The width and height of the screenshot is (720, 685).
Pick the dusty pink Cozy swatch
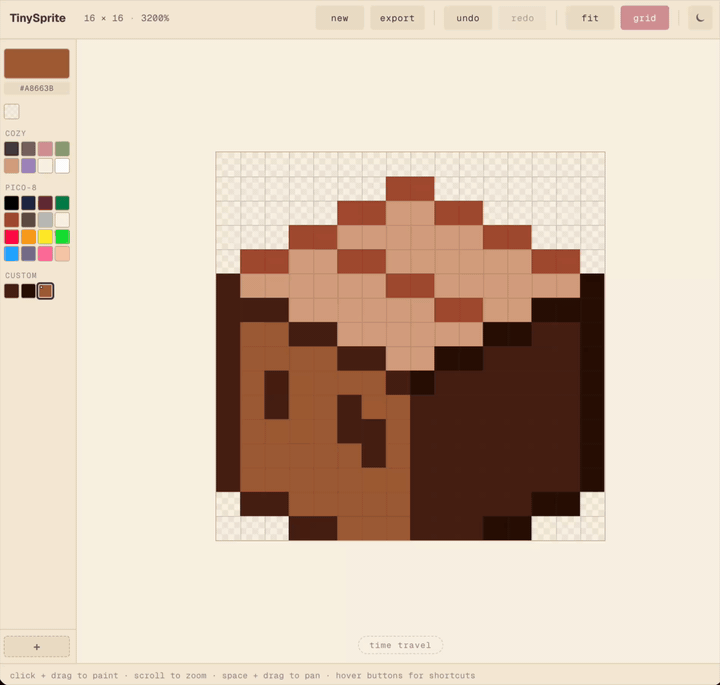[45, 149]
